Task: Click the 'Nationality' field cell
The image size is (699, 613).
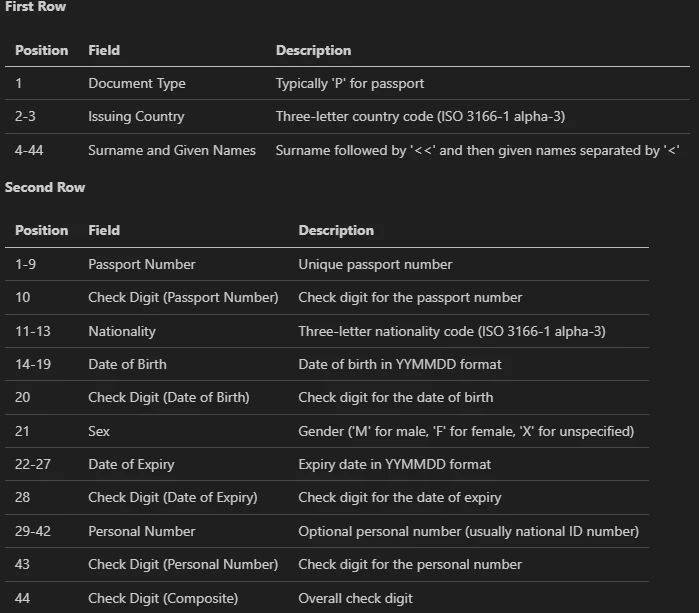Action: (x=122, y=331)
